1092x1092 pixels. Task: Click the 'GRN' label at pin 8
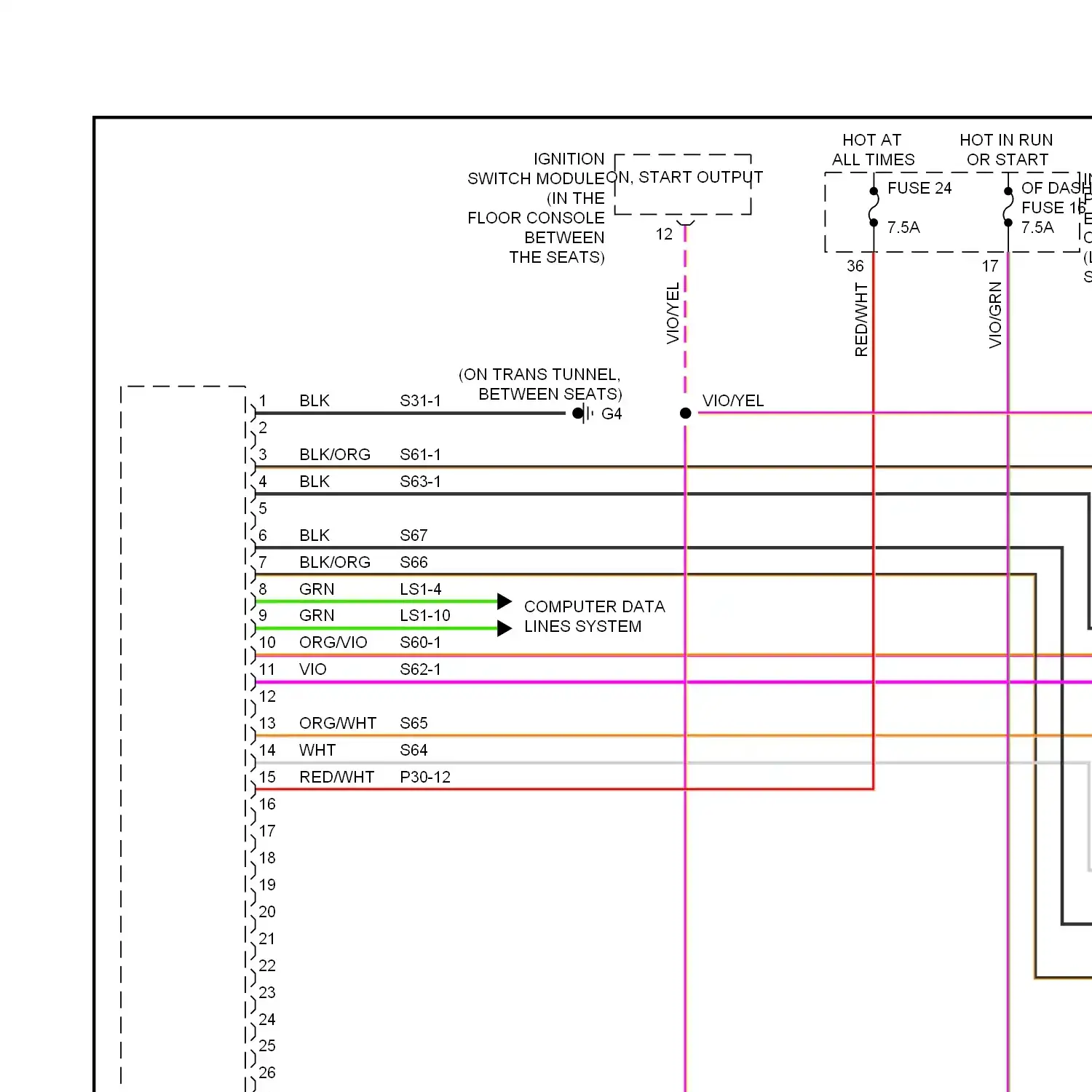coord(317,589)
